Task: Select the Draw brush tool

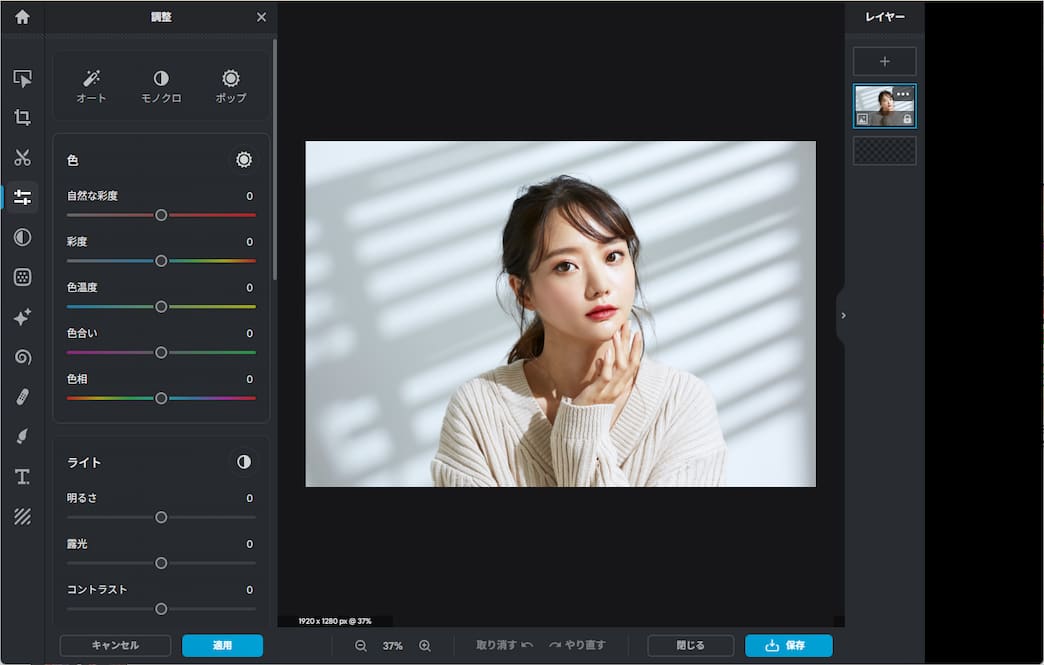Action: pos(23,437)
